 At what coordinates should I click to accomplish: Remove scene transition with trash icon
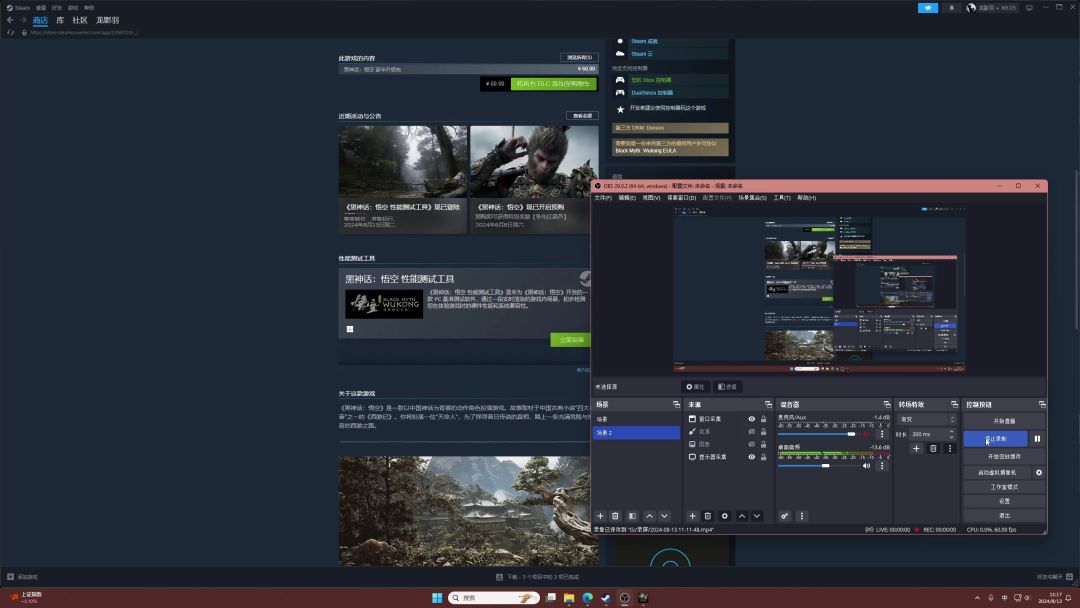(x=933, y=448)
